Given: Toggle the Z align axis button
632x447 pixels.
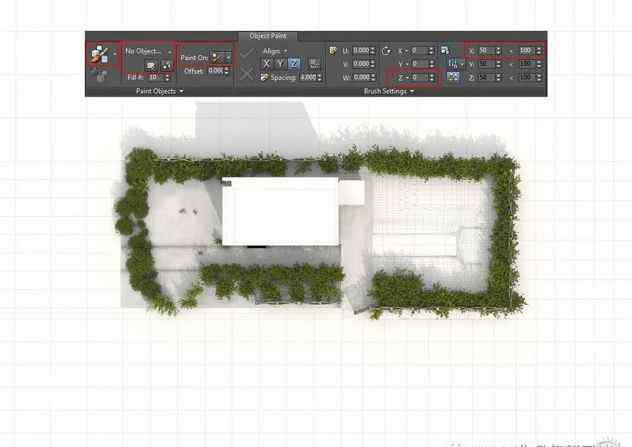Looking at the screenshot, I should [x=293, y=63].
